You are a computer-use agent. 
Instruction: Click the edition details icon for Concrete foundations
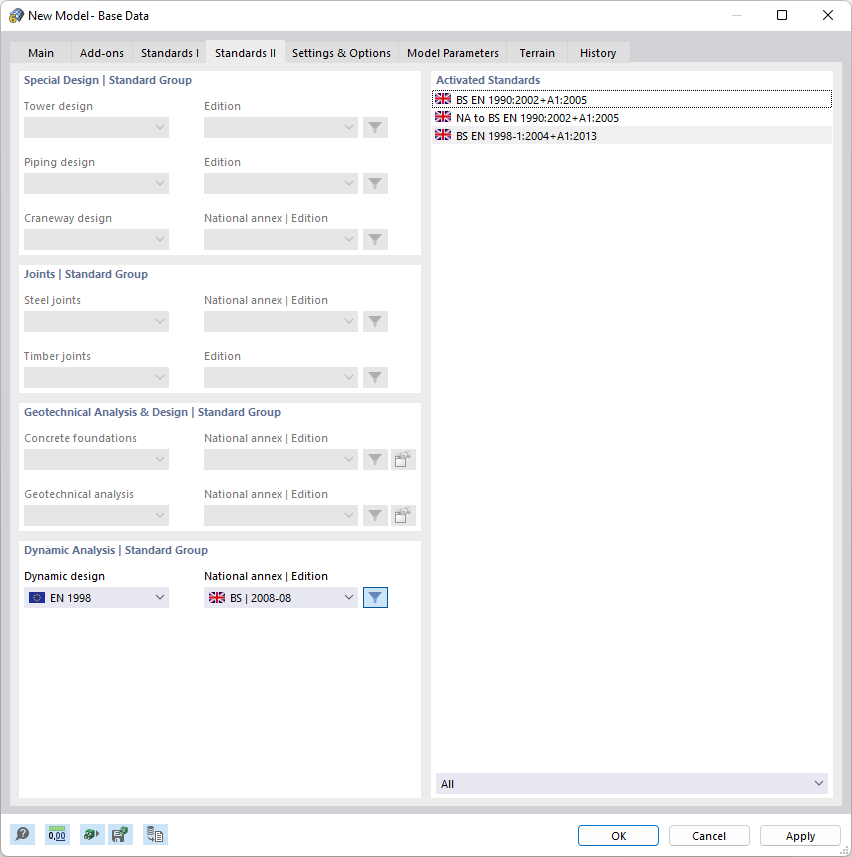[403, 459]
